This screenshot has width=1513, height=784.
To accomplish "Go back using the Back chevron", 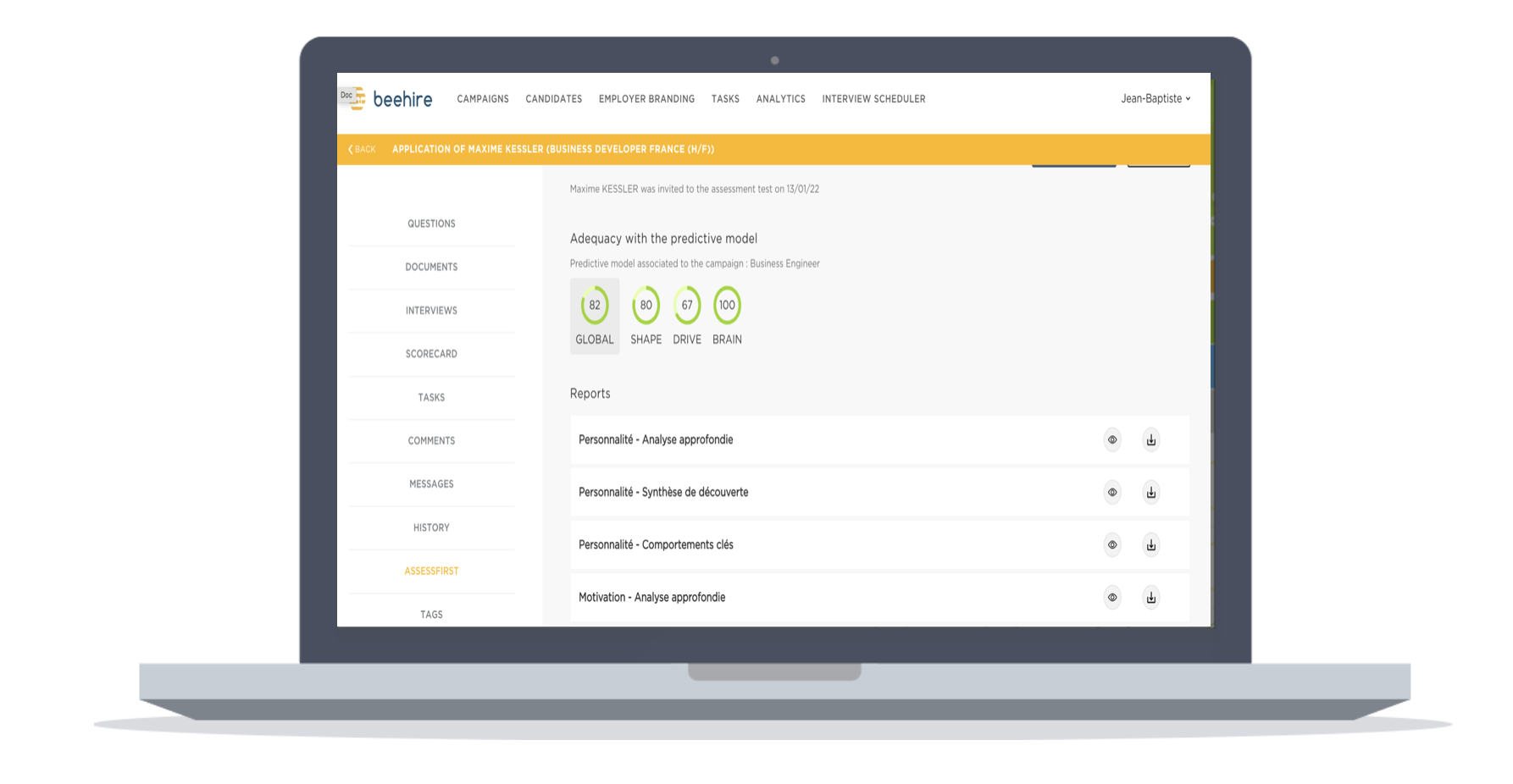I will pyautogui.click(x=362, y=150).
